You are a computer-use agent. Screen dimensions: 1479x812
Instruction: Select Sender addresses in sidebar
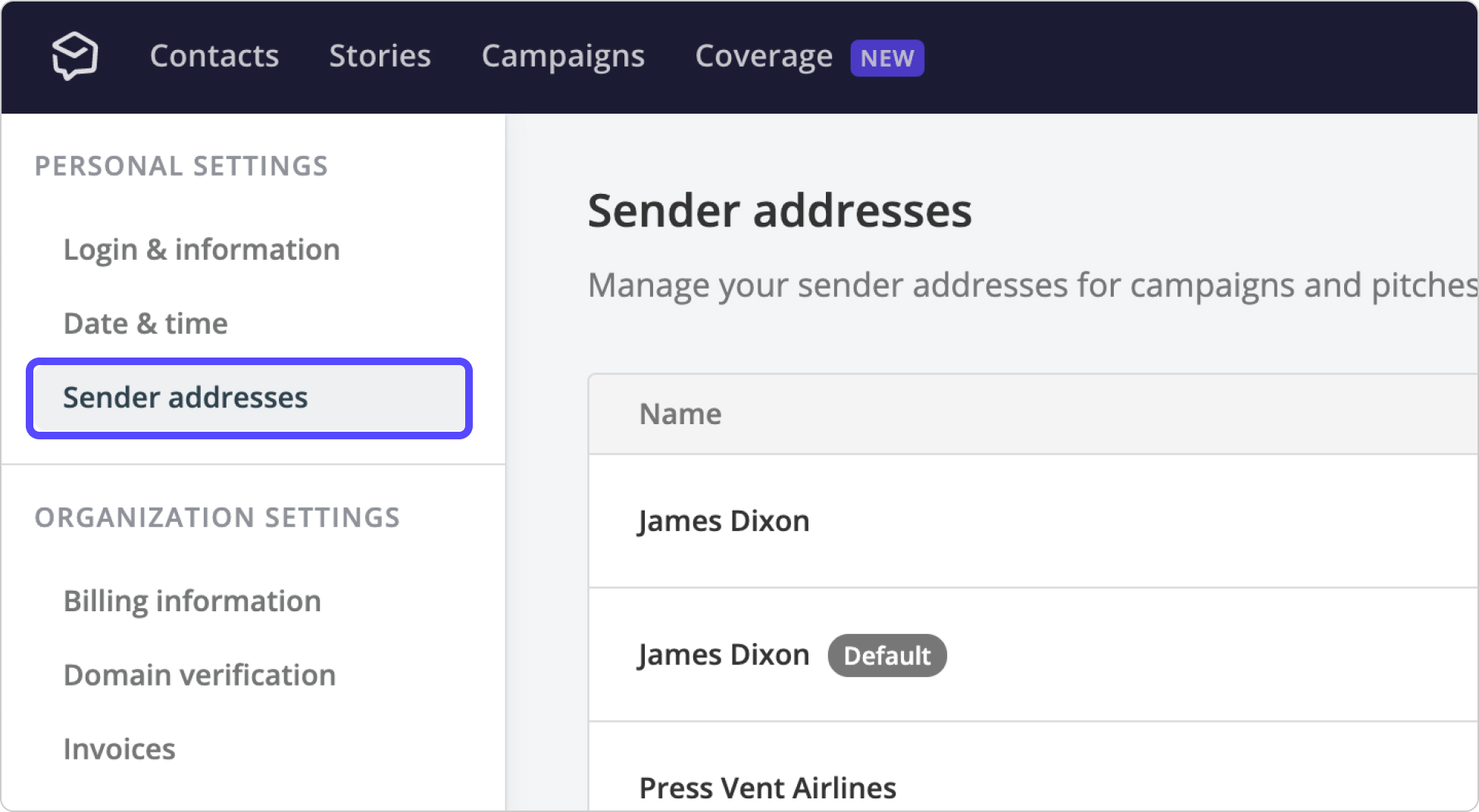(249, 398)
